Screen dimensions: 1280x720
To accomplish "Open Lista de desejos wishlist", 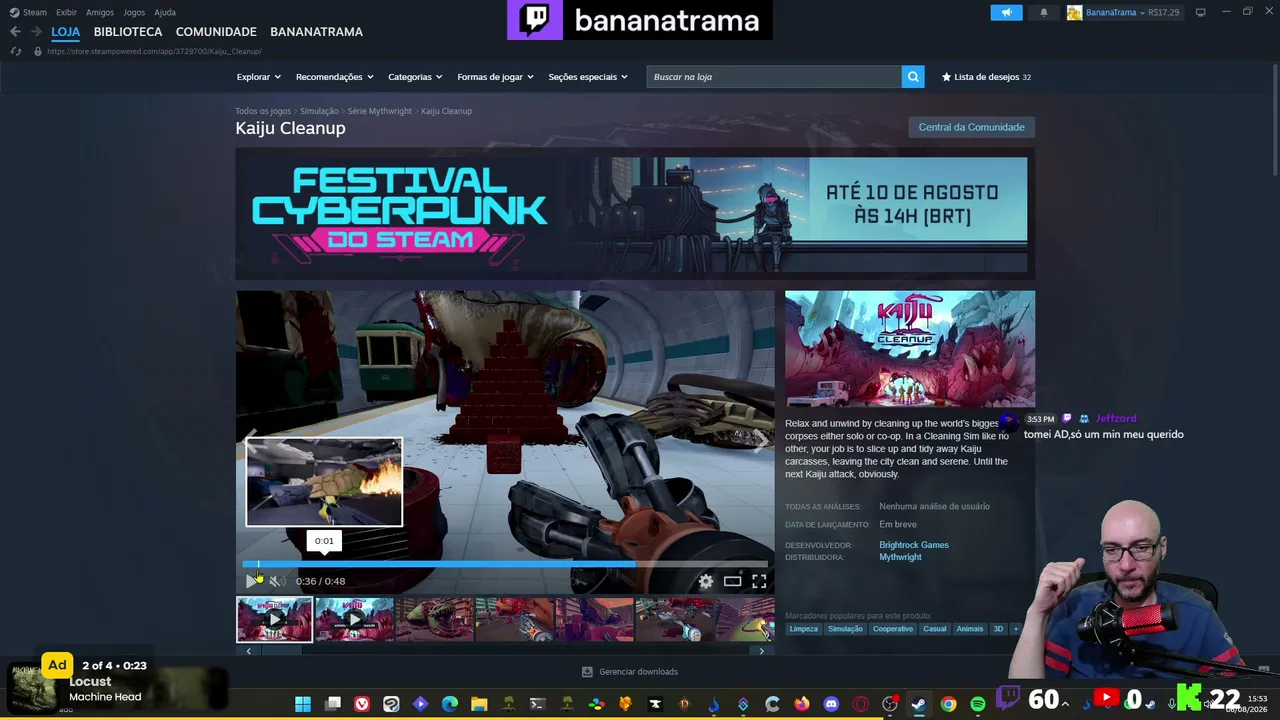I will coord(986,77).
